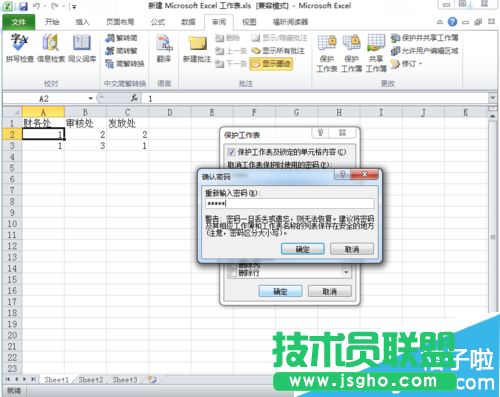This screenshot has height=397, width=500.
Task: Click the Select All corner of the grid
Action: point(12,112)
